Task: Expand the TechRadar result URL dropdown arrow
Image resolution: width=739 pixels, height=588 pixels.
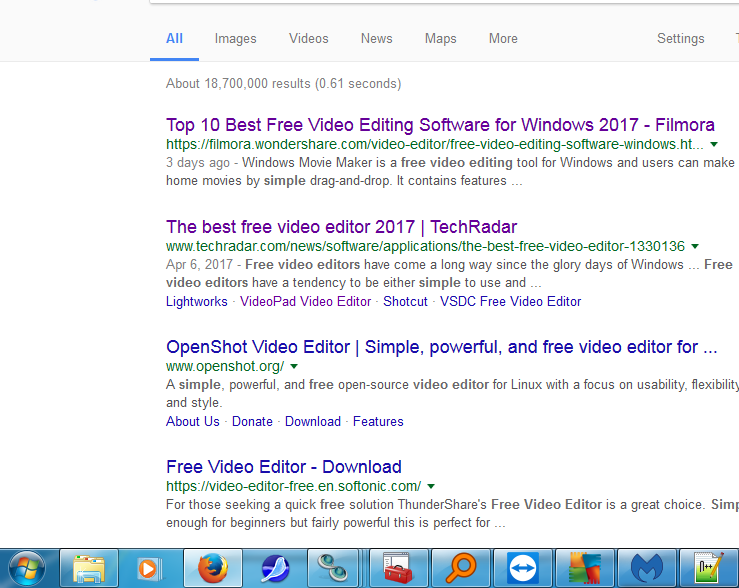Action: 695,246
